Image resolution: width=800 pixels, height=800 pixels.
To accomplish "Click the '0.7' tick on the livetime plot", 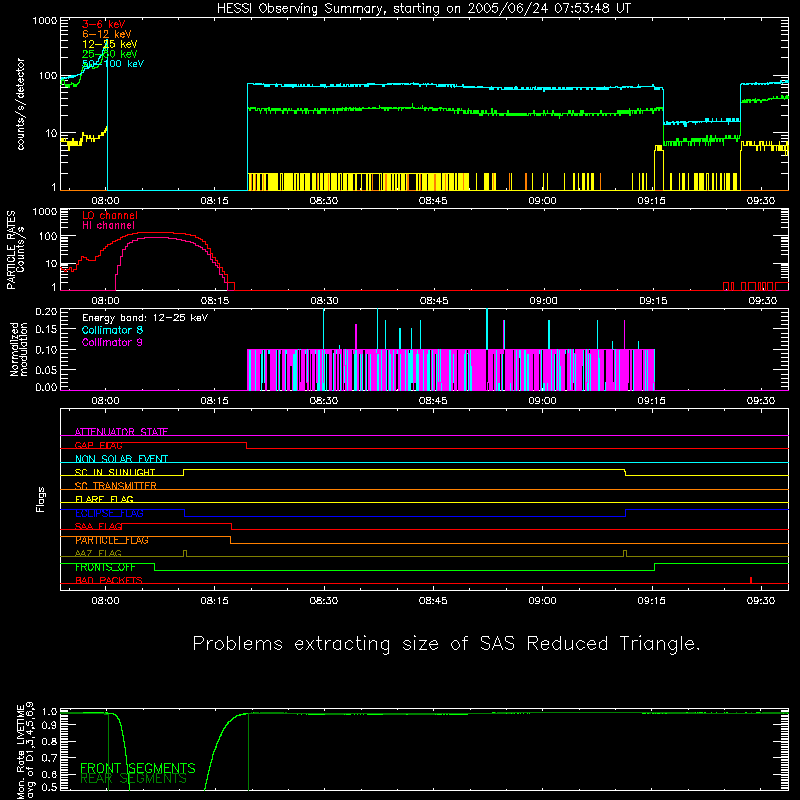I will click(x=50, y=758).
